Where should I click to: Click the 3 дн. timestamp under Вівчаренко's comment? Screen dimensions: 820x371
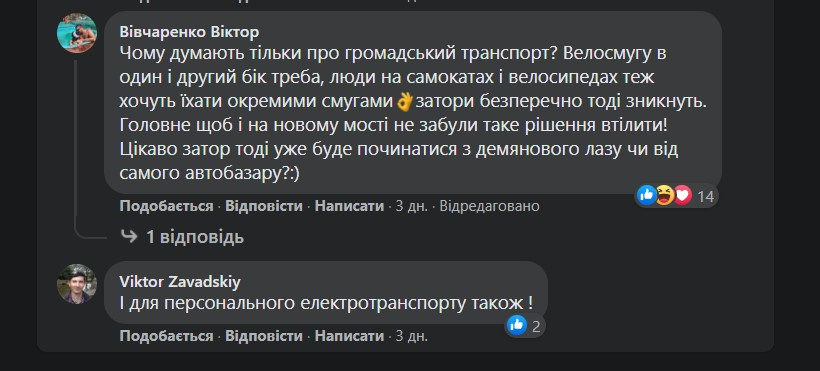pyautogui.click(x=412, y=206)
